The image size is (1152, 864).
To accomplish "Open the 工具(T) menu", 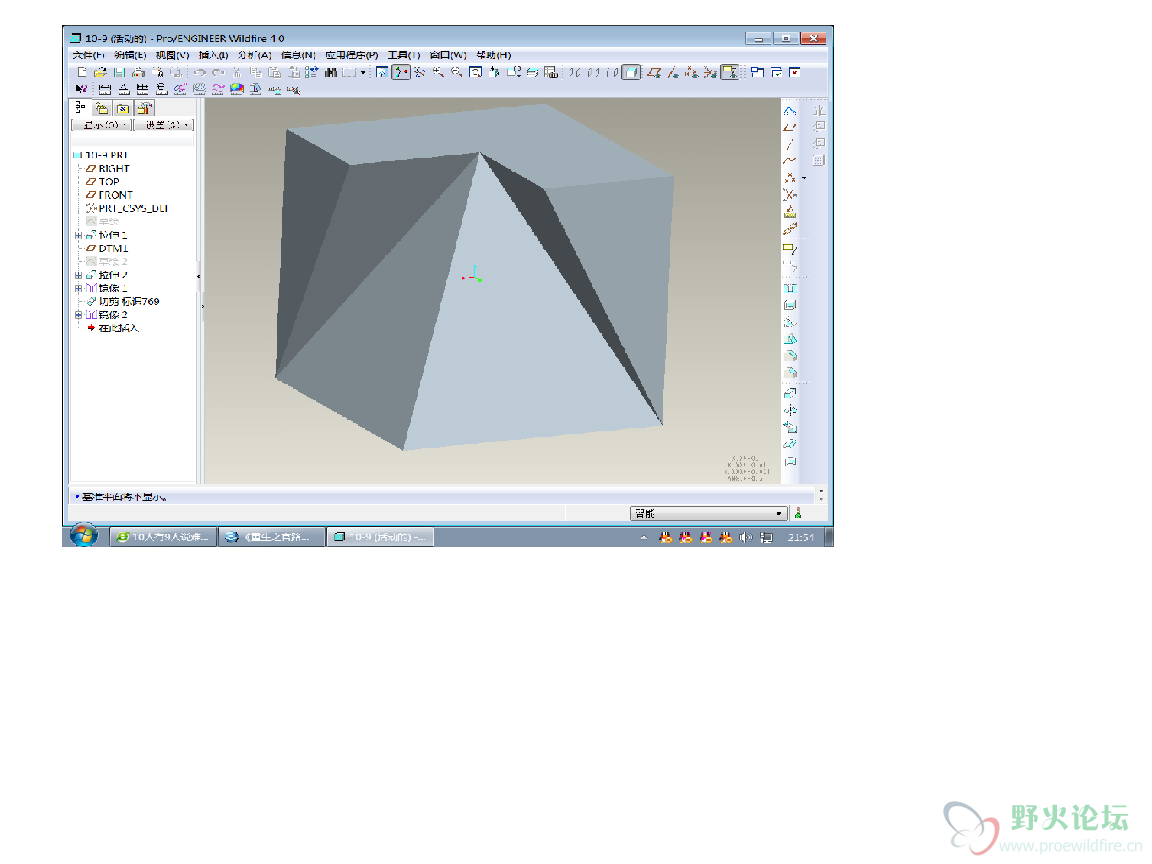I will tap(404, 55).
